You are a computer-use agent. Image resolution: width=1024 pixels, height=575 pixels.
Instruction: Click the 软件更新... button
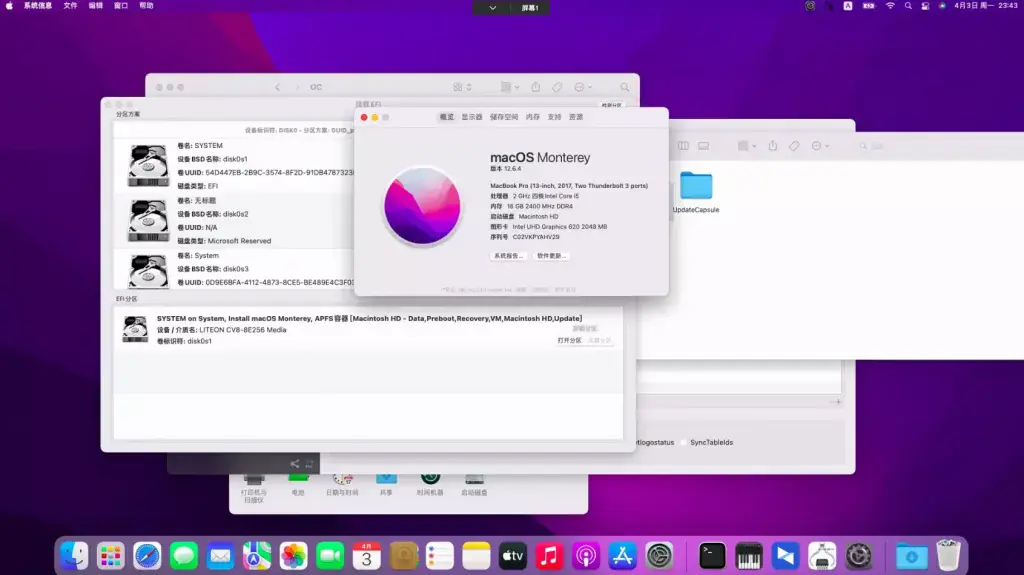point(551,256)
